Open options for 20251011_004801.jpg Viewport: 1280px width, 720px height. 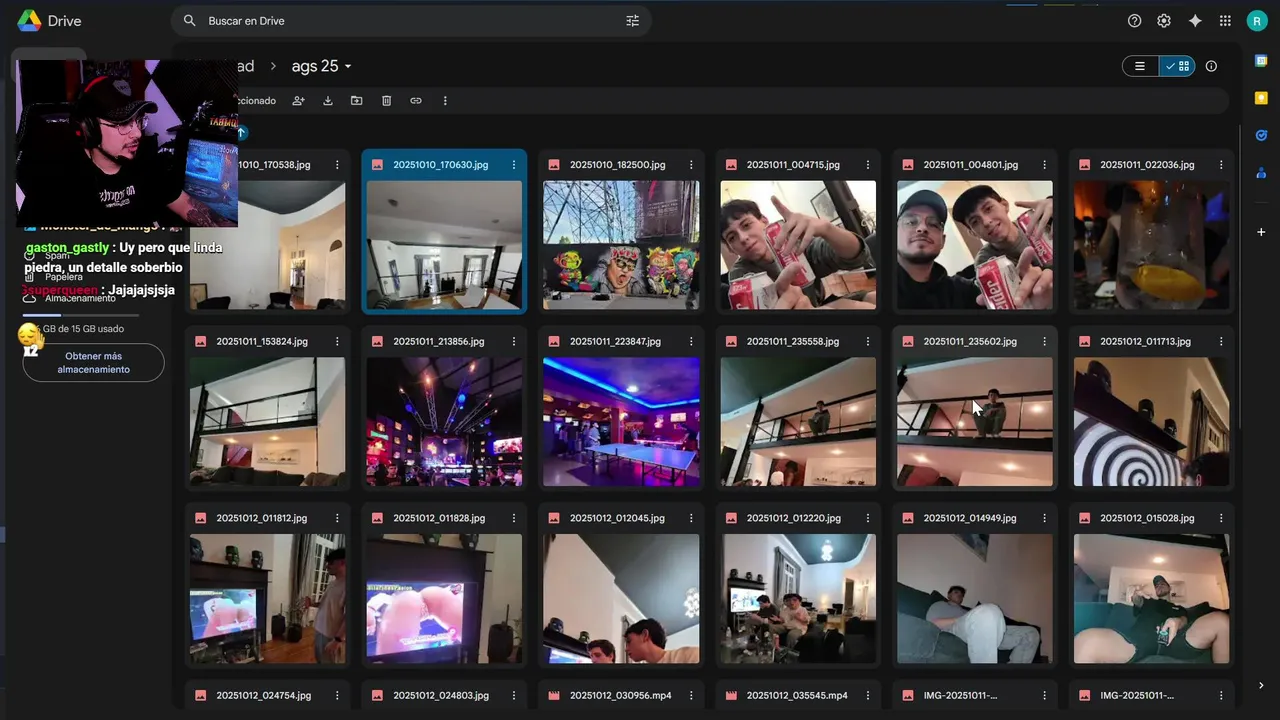click(x=1045, y=165)
